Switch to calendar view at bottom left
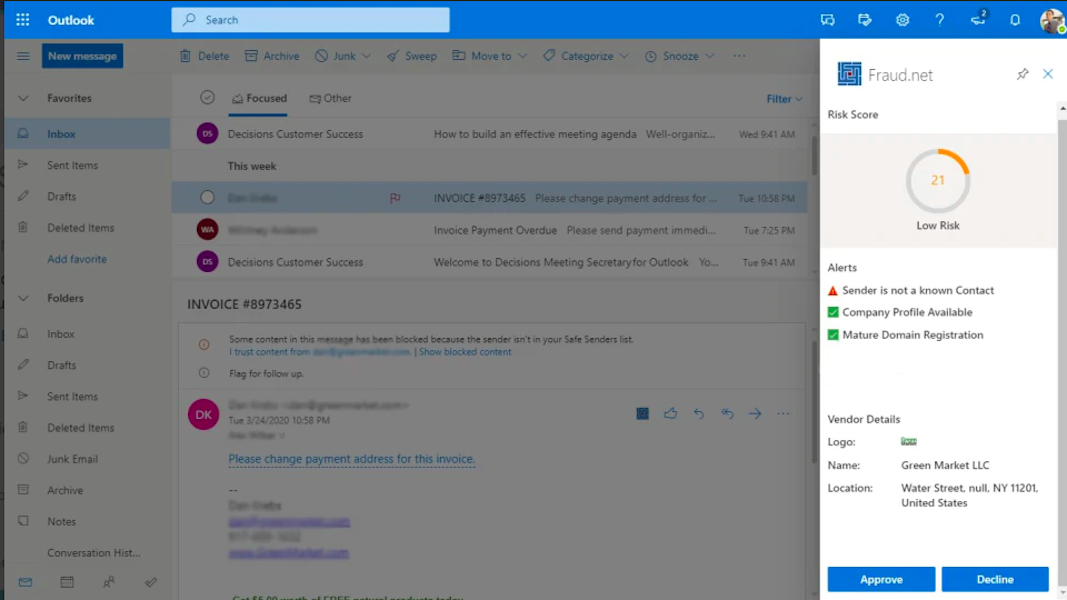The image size is (1067, 600). point(67,582)
